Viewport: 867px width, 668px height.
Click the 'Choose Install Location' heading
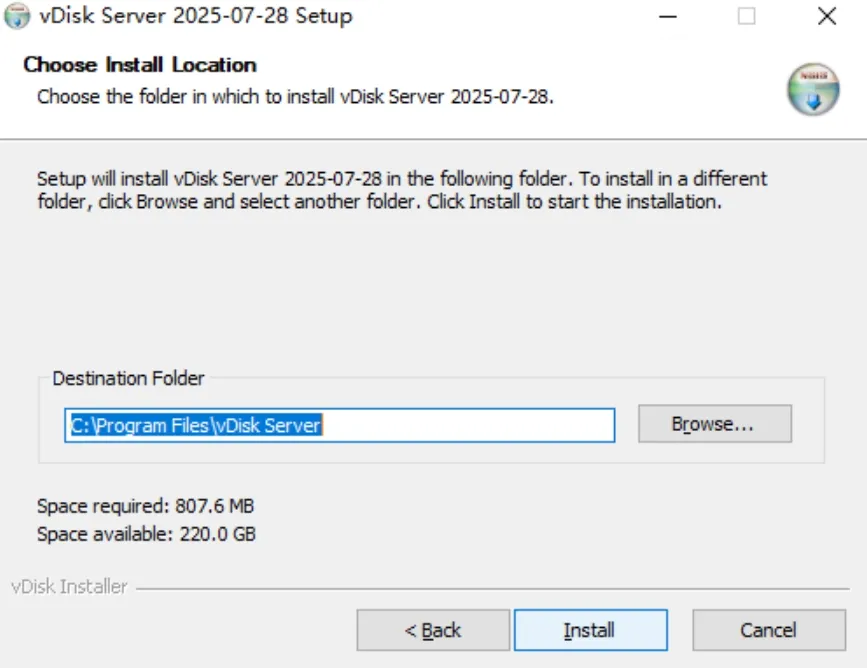point(140,65)
